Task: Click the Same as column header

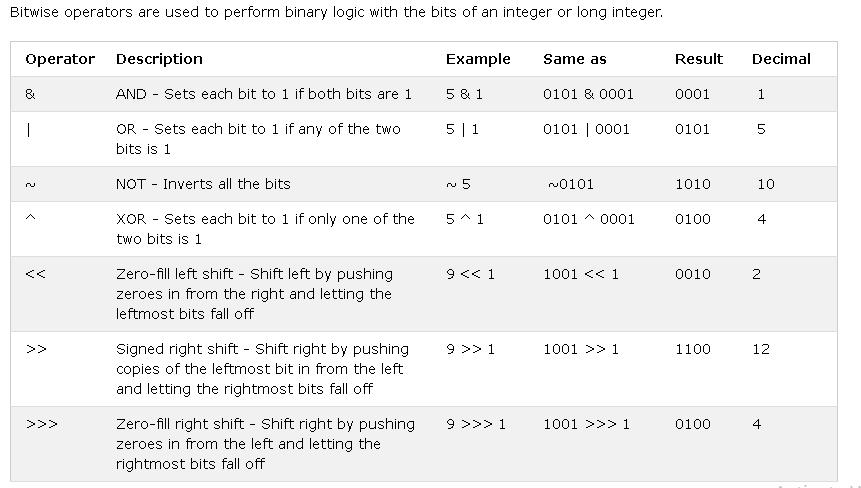Action: coord(575,59)
